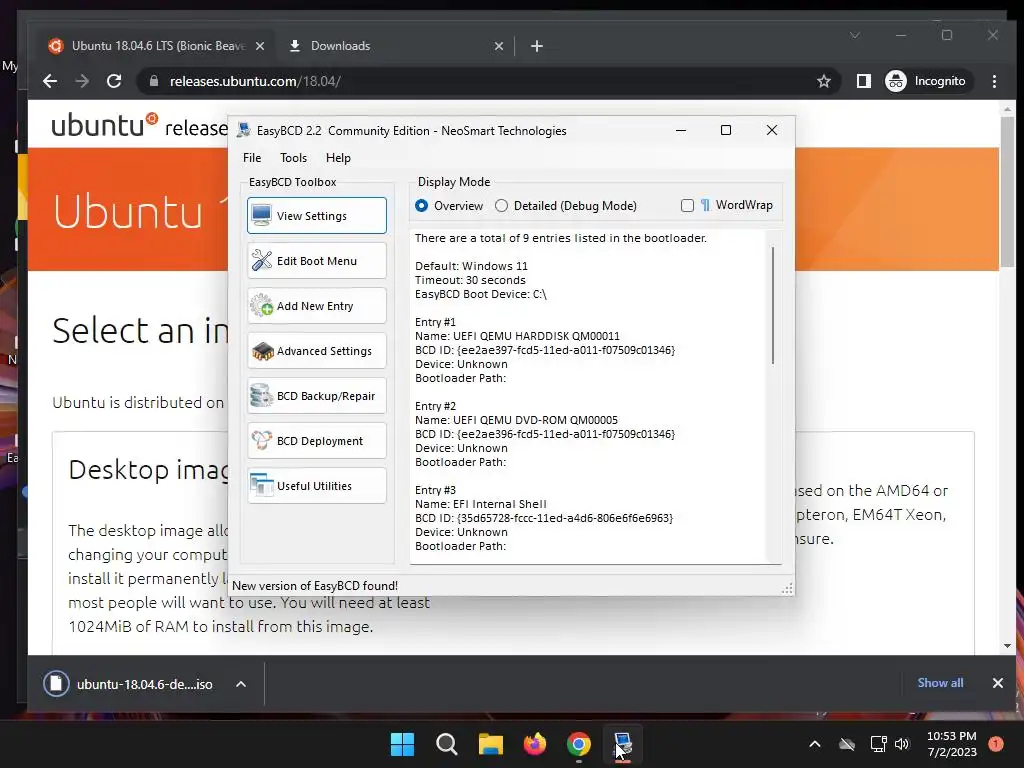Open File Explorer from taskbar
1024x768 pixels.
[490, 744]
